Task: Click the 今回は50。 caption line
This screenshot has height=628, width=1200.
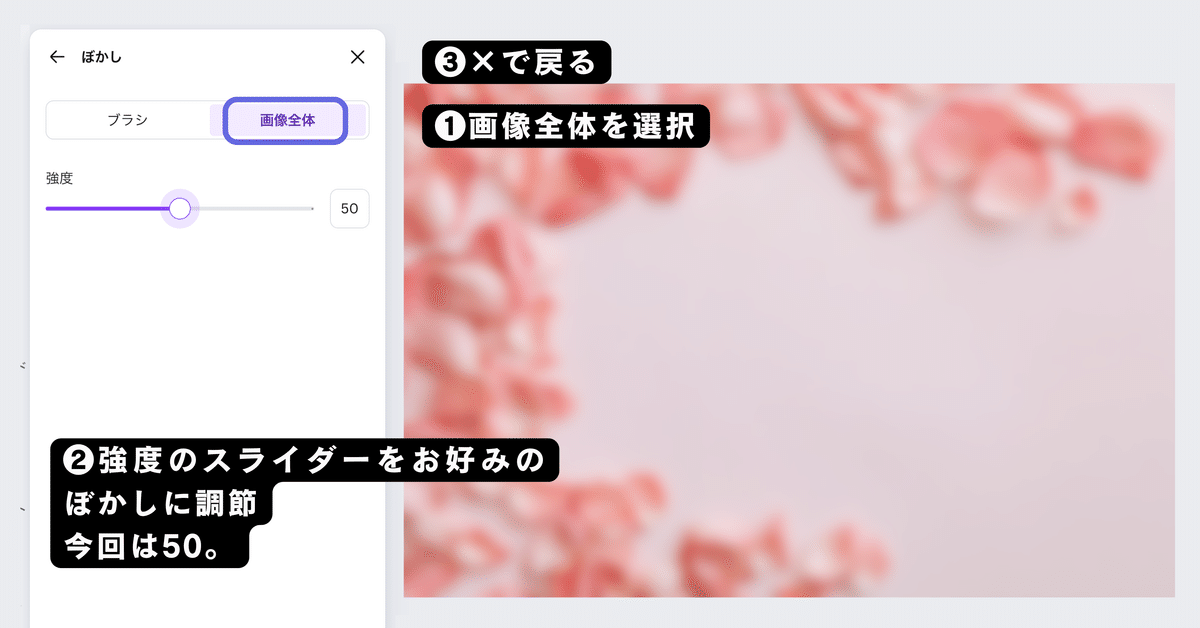Action: (x=149, y=547)
